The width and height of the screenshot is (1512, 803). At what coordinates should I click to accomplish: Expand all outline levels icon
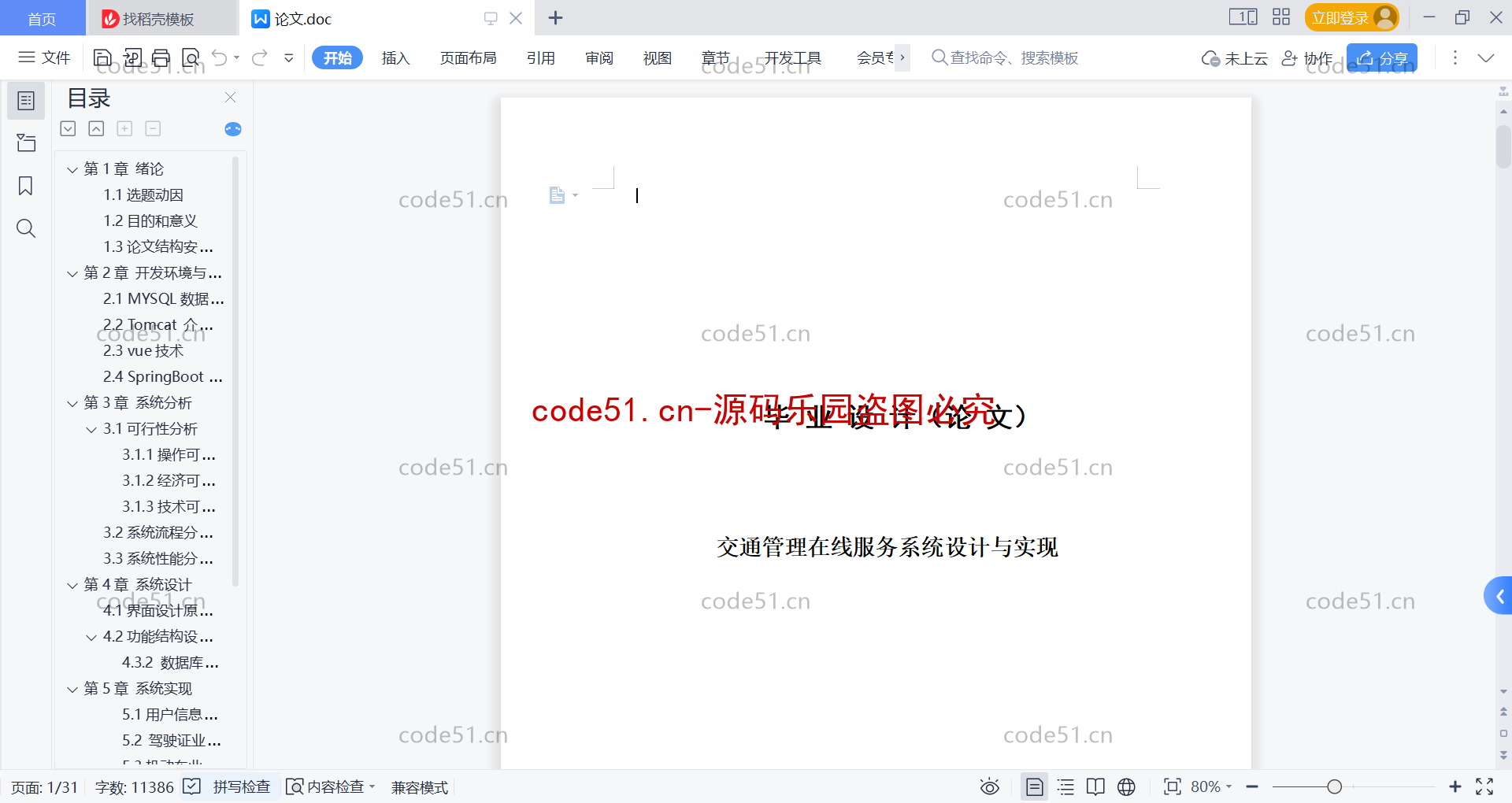69,128
